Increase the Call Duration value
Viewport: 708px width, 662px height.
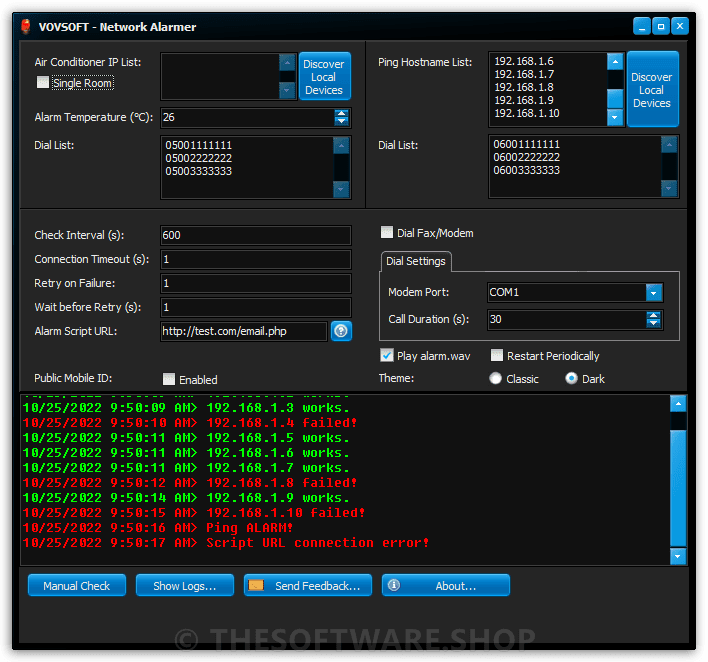pos(653,315)
